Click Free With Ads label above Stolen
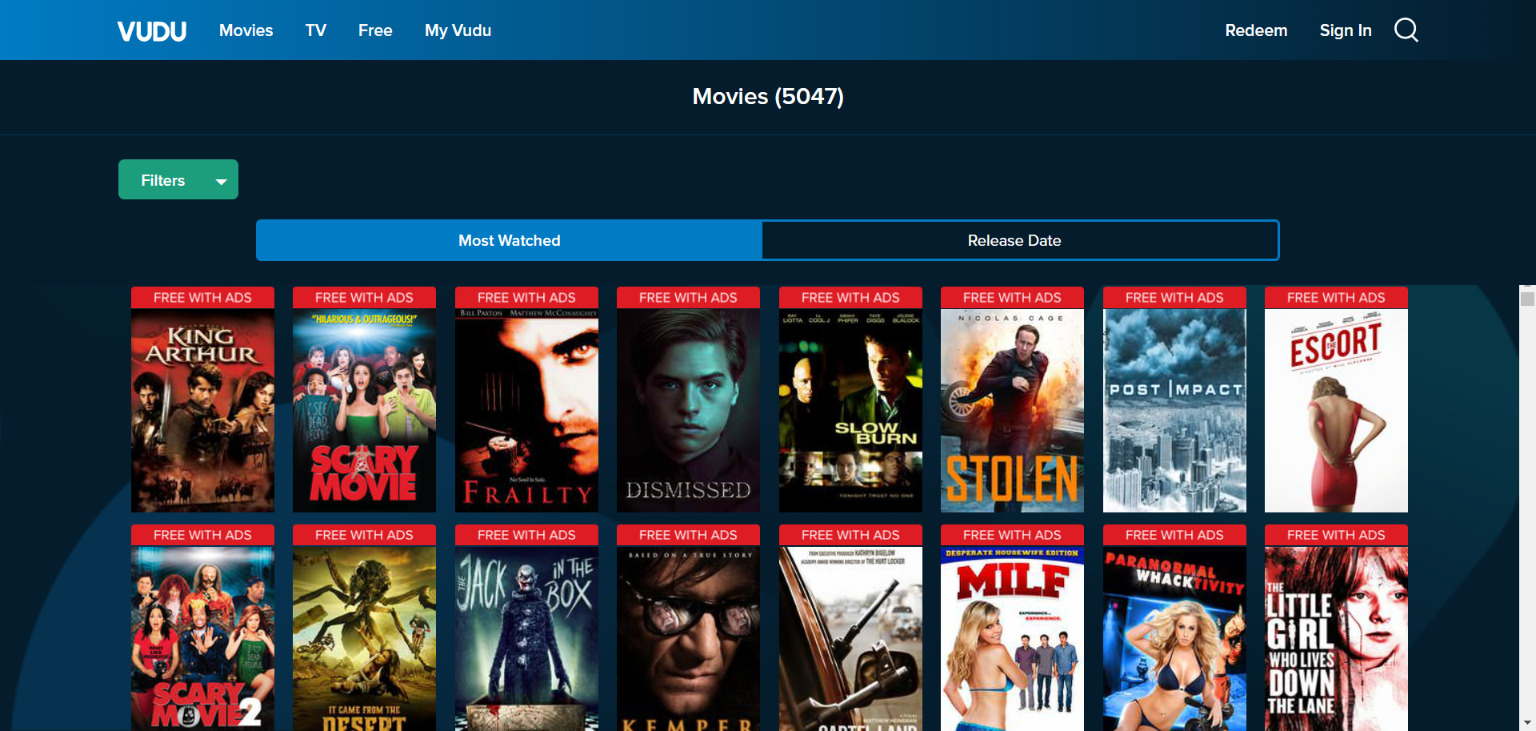 coord(1012,297)
